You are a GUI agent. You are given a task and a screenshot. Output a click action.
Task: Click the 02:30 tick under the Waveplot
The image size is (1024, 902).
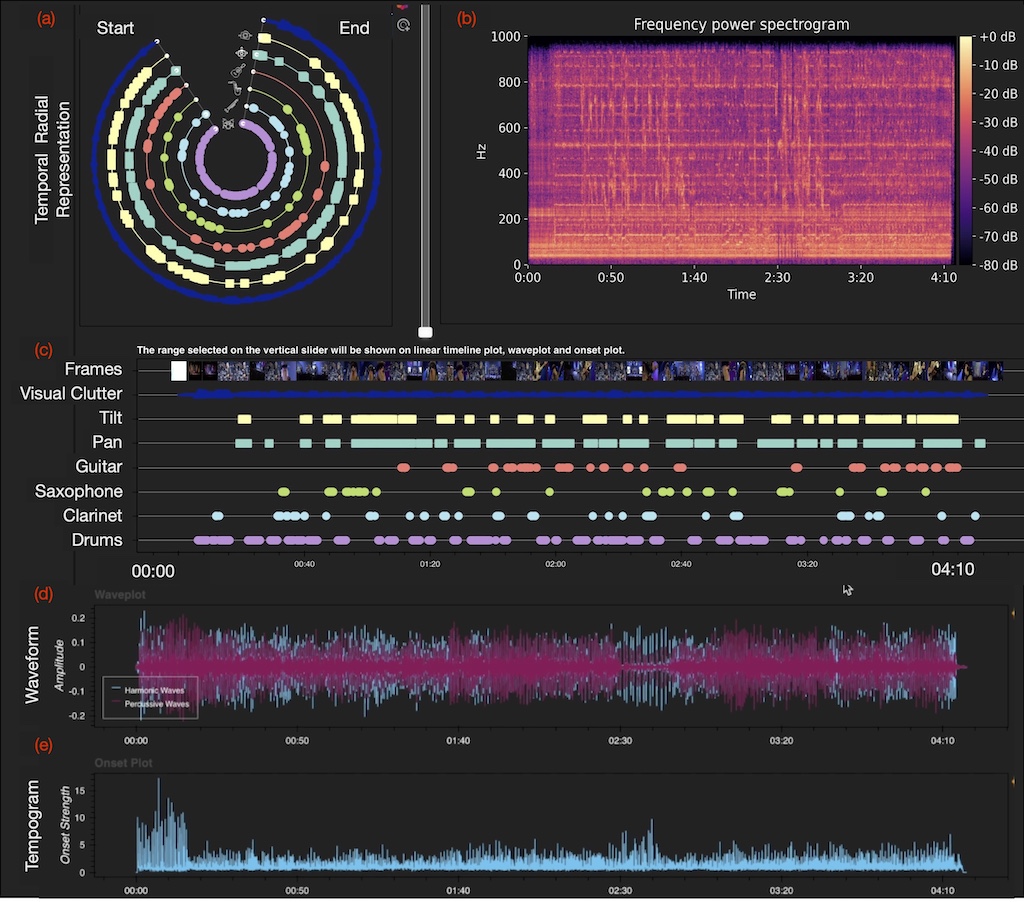click(x=620, y=741)
